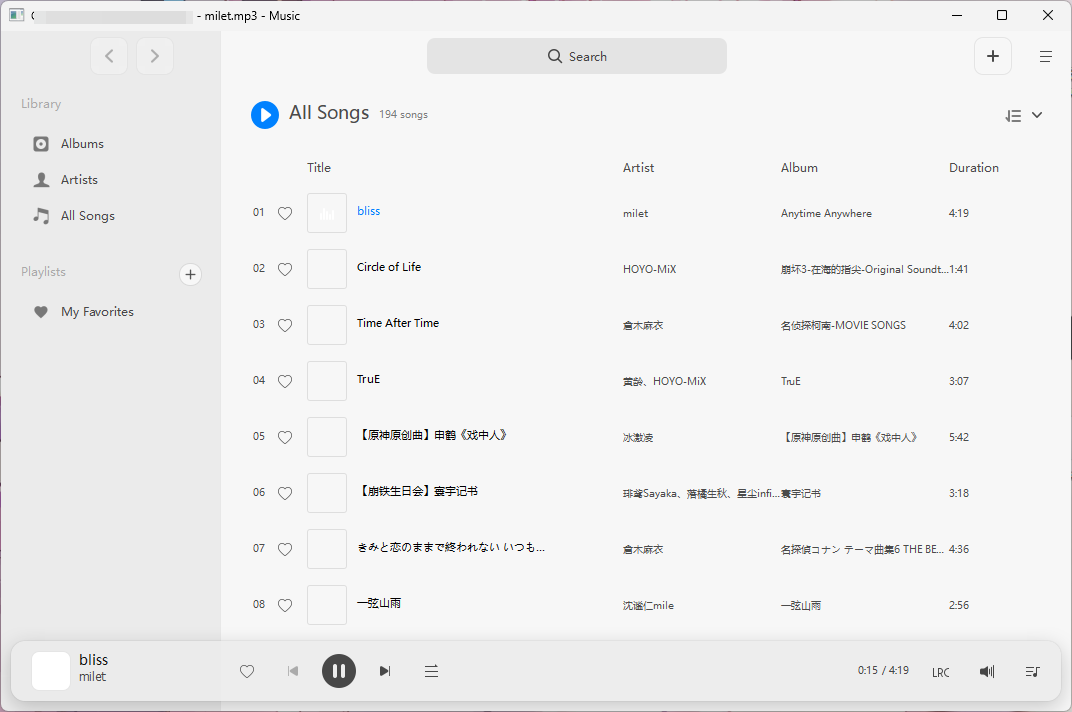The width and height of the screenshot is (1072, 712).
Task: Toggle heart on song row 07
Action: pos(285,550)
